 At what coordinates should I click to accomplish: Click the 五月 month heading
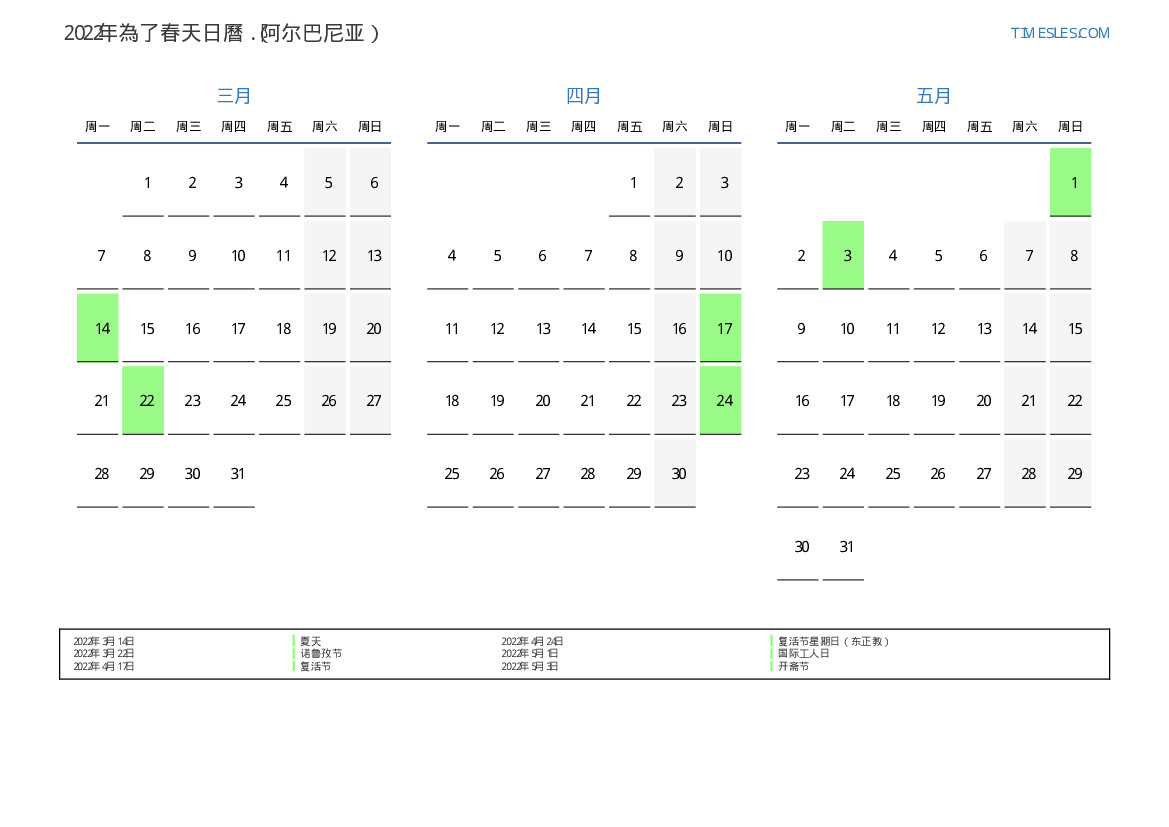tap(934, 96)
